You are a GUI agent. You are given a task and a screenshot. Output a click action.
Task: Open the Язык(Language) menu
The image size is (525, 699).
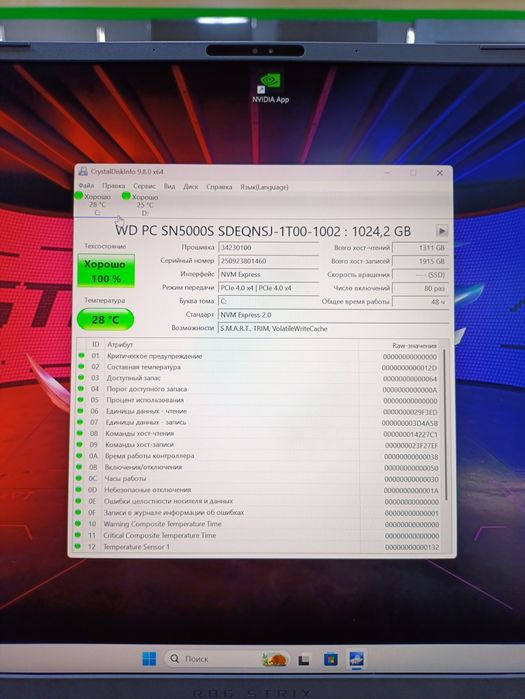(x=264, y=187)
